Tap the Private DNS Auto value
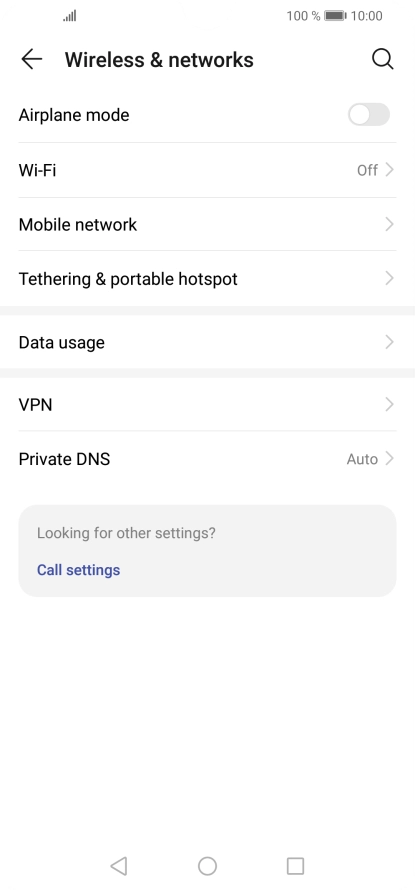 pos(362,459)
